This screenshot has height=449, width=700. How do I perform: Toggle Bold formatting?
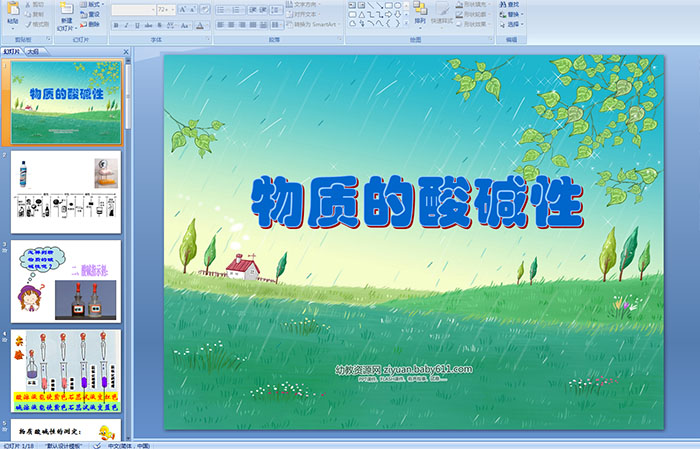pyautogui.click(x=116, y=25)
